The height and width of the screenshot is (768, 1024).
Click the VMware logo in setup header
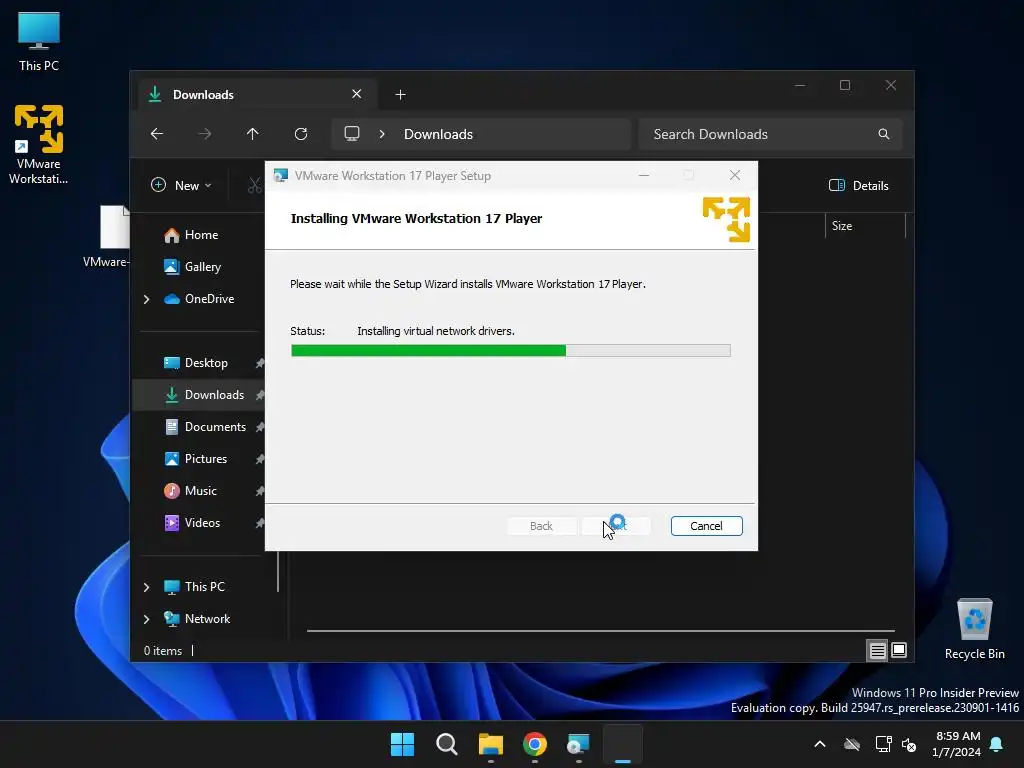click(726, 219)
